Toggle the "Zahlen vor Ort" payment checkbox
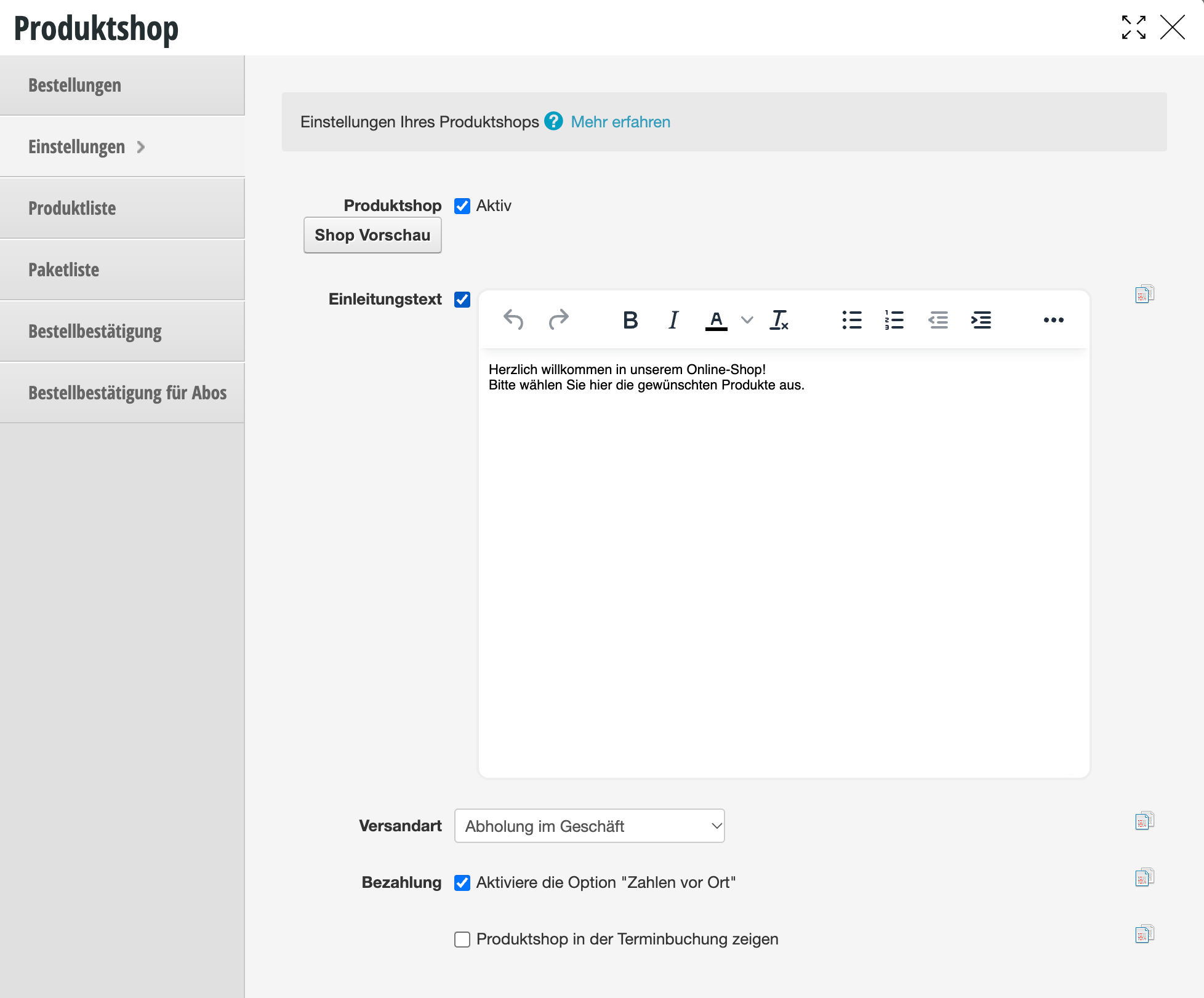 [462, 882]
